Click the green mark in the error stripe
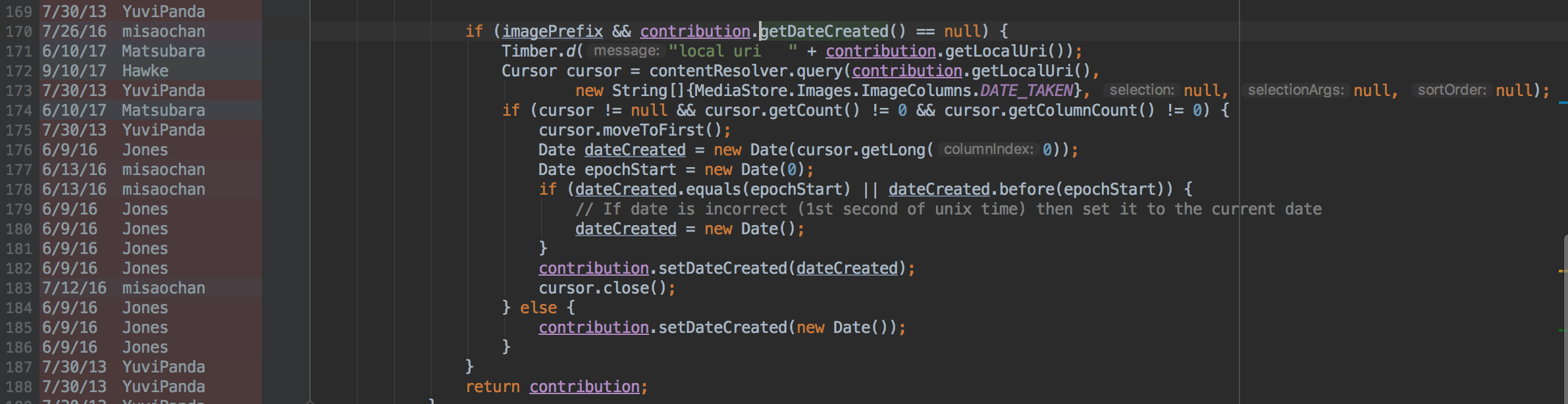The width and height of the screenshot is (1568, 404). coord(1563,330)
